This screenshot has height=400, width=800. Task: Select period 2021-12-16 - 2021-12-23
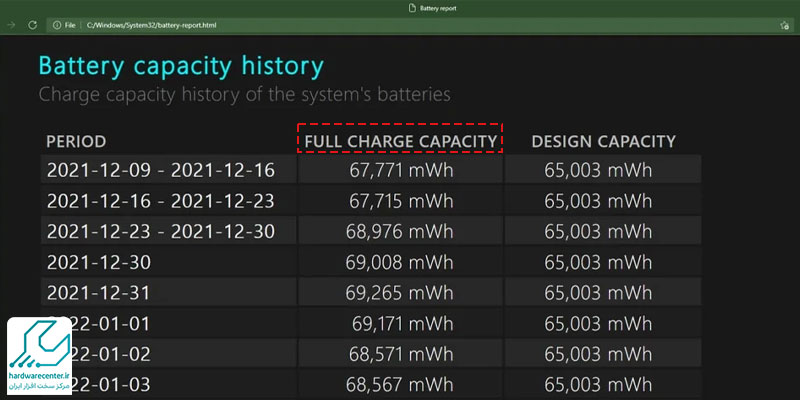pyautogui.click(x=161, y=201)
